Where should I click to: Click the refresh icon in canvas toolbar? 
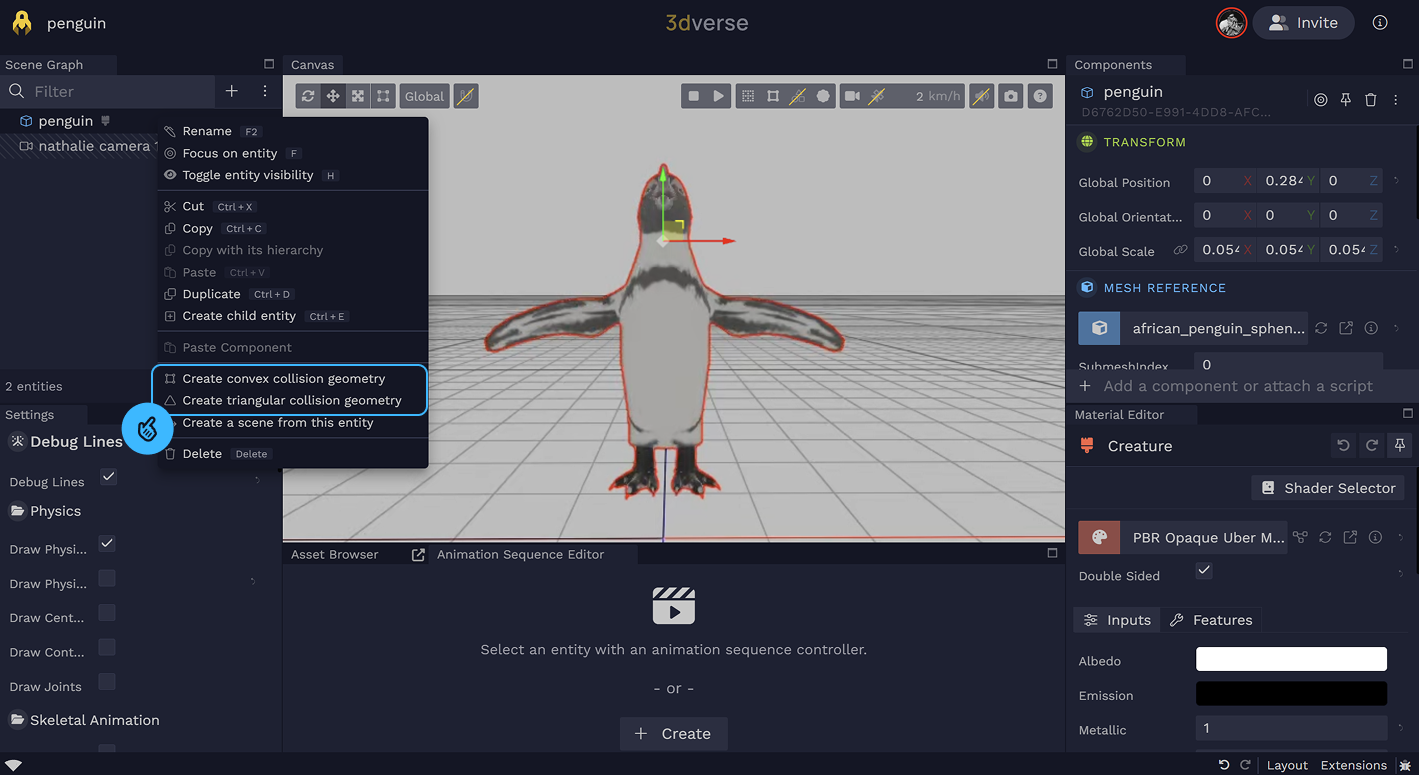(x=308, y=96)
